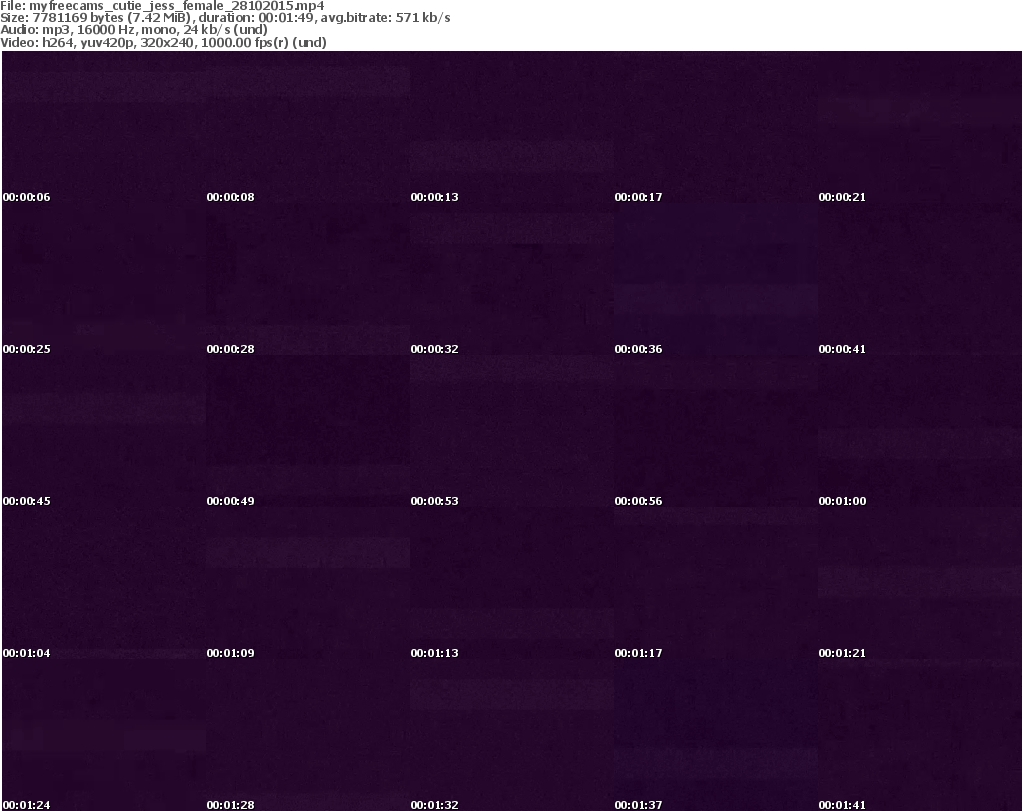This screenshot has width=1024, height=811.
Task: Select the thumbnail frame at 00:00:21
Action: click(x=920, y=127)
